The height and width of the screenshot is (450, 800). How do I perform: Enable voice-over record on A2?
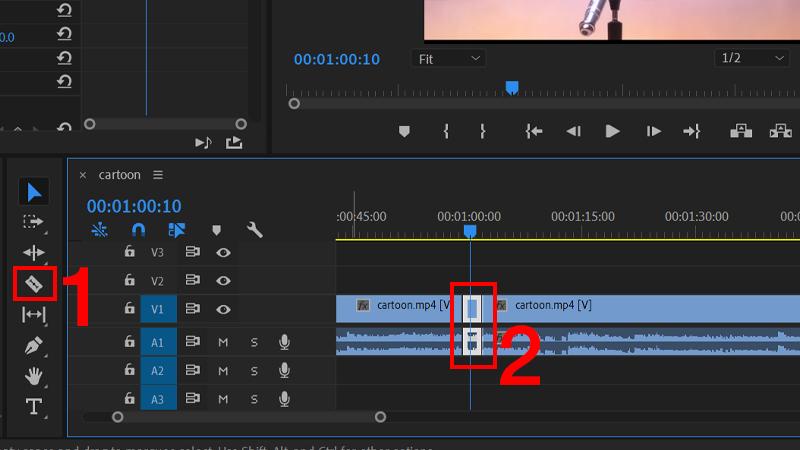(x=285, y=371)
